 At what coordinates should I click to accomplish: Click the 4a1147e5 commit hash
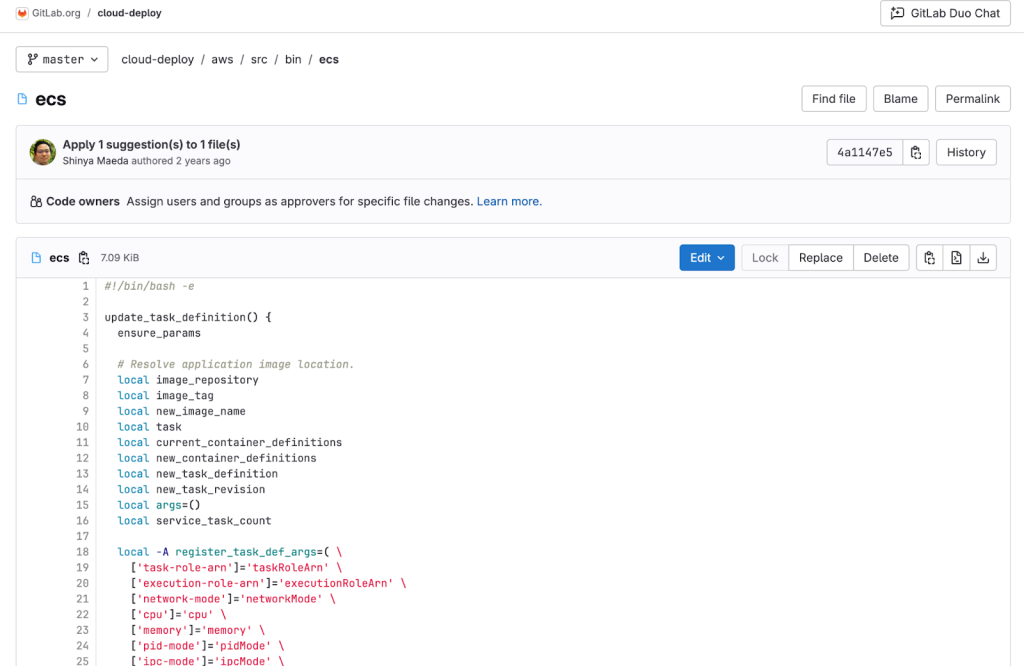864,152
